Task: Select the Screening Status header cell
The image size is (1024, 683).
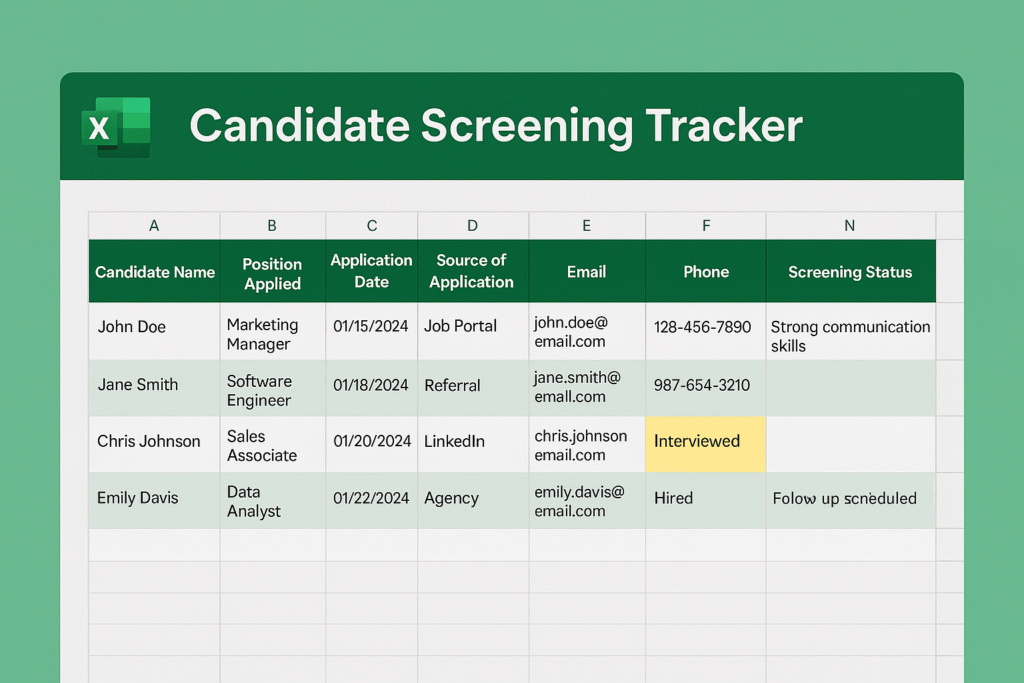Action: click(x=849, y=271)
